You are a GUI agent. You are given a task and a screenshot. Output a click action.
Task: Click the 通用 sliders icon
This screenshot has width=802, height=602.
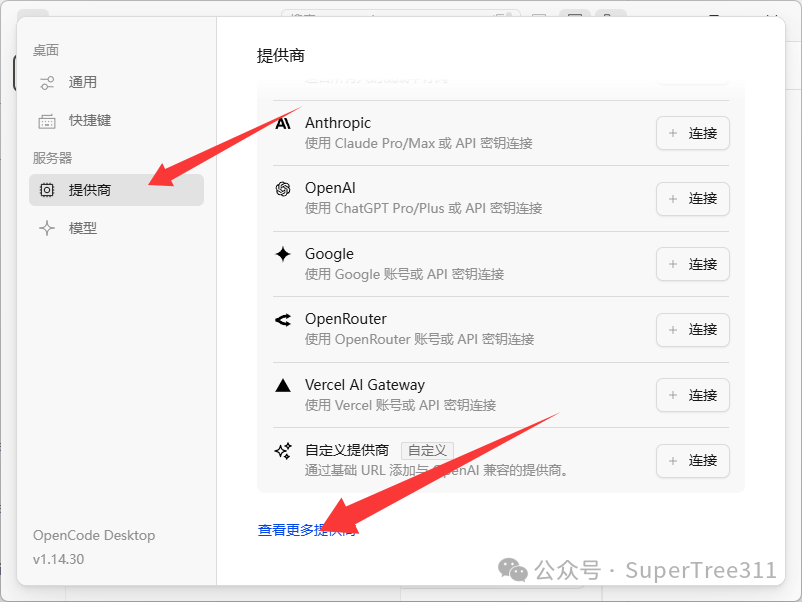click(x=47, y=82)
